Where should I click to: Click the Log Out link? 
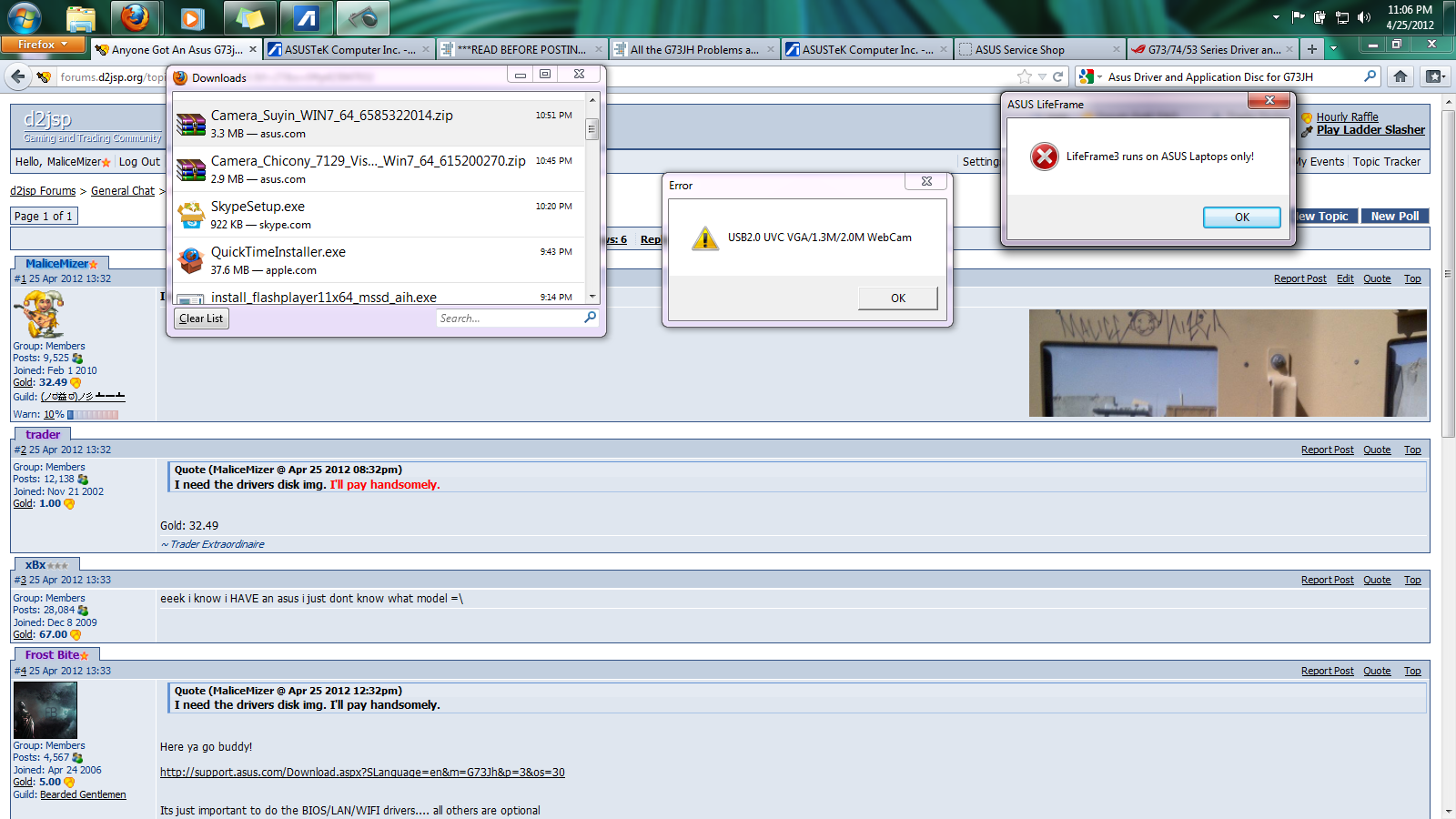[139, 162]
